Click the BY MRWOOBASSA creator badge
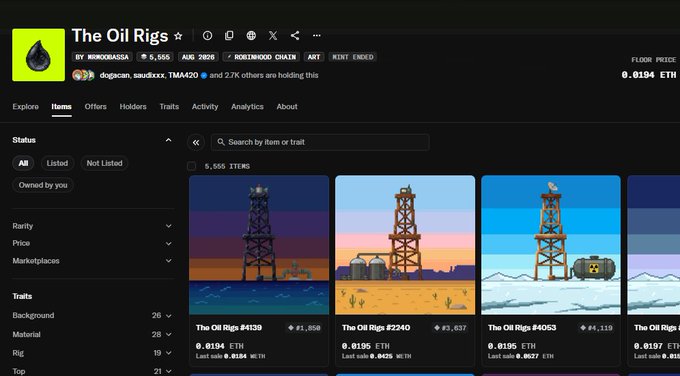The image size is (680, 376). click(x=102, y=57)
